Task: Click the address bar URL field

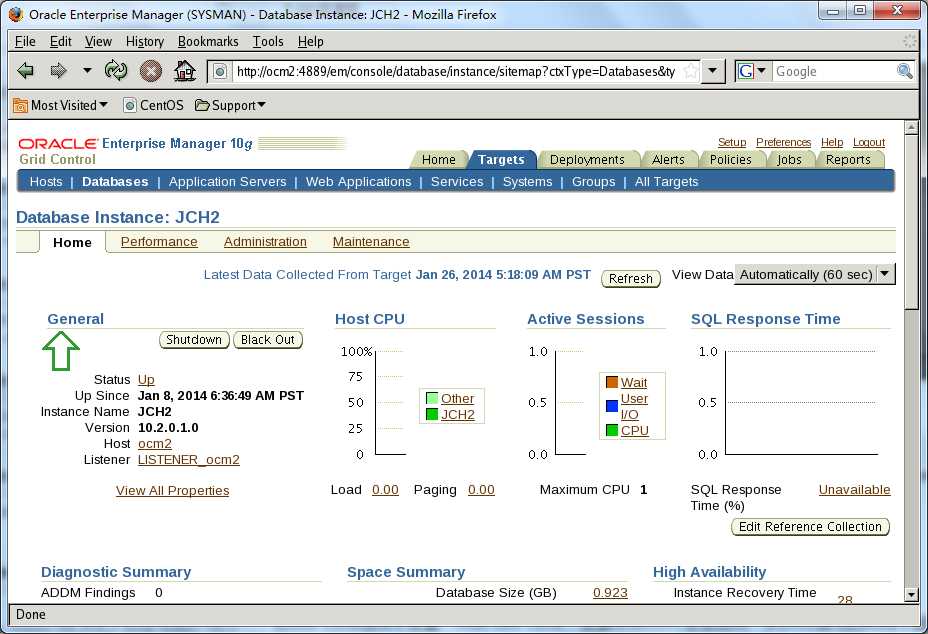Action: click(x=456, y=72)
